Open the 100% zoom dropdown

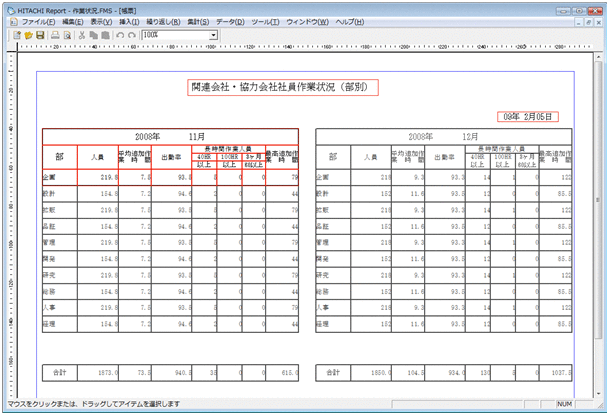pos(213,35)
